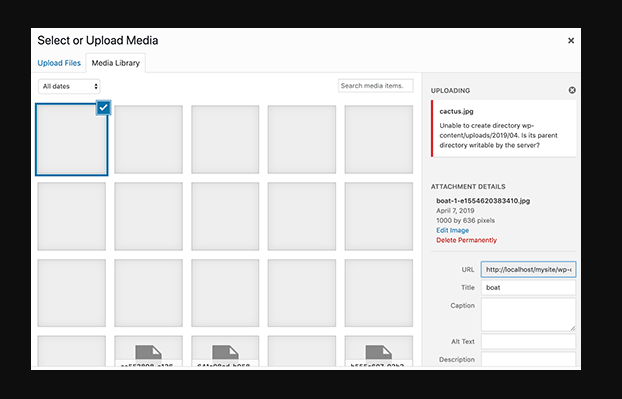Click the selected blue-bordered media thumbnail
This screenshot has width=622, height=399.
[71, 140]
